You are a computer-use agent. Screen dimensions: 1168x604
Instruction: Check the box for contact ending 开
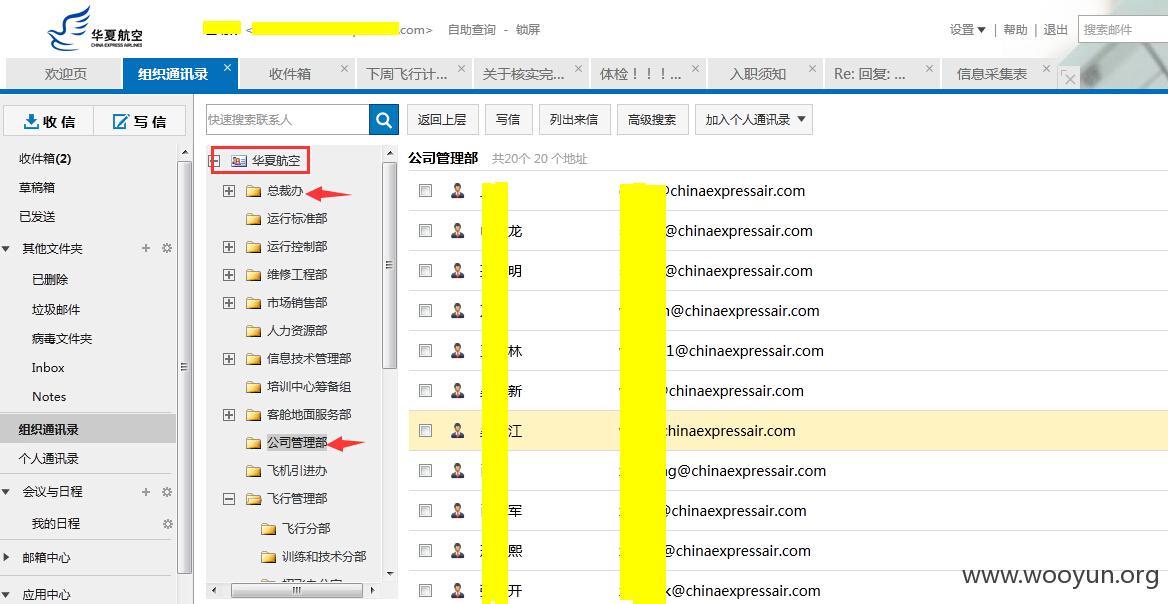(x=425, y=591)
